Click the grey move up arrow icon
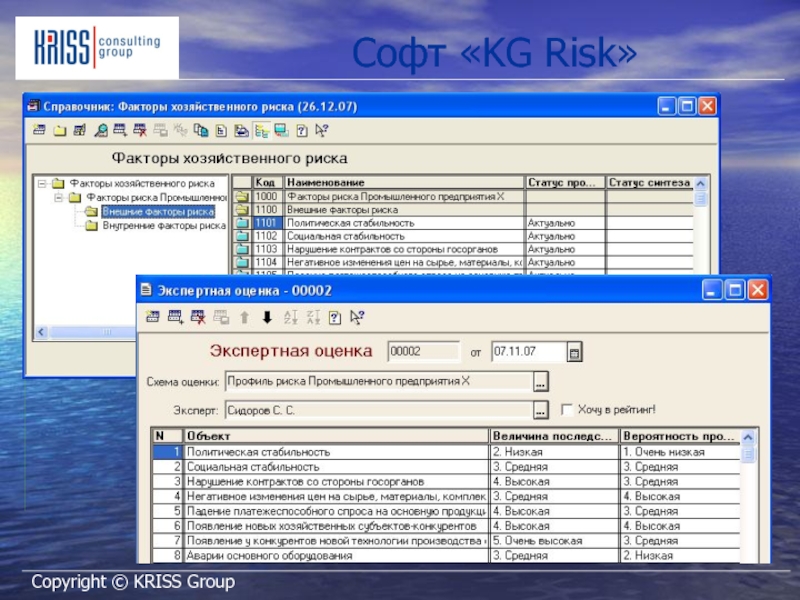 pos(244,317)
